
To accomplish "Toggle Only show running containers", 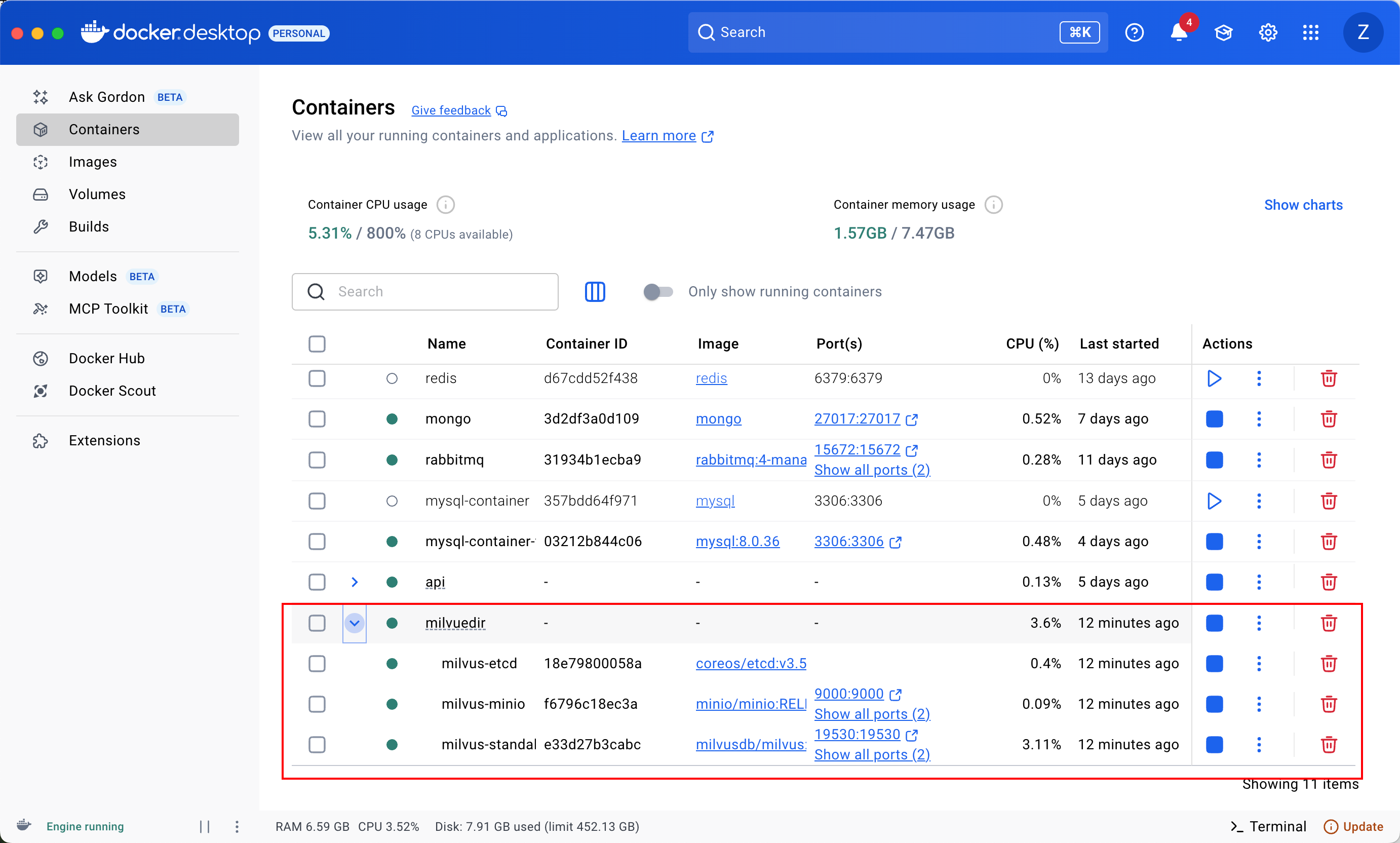I will click(x=657, y=292).
